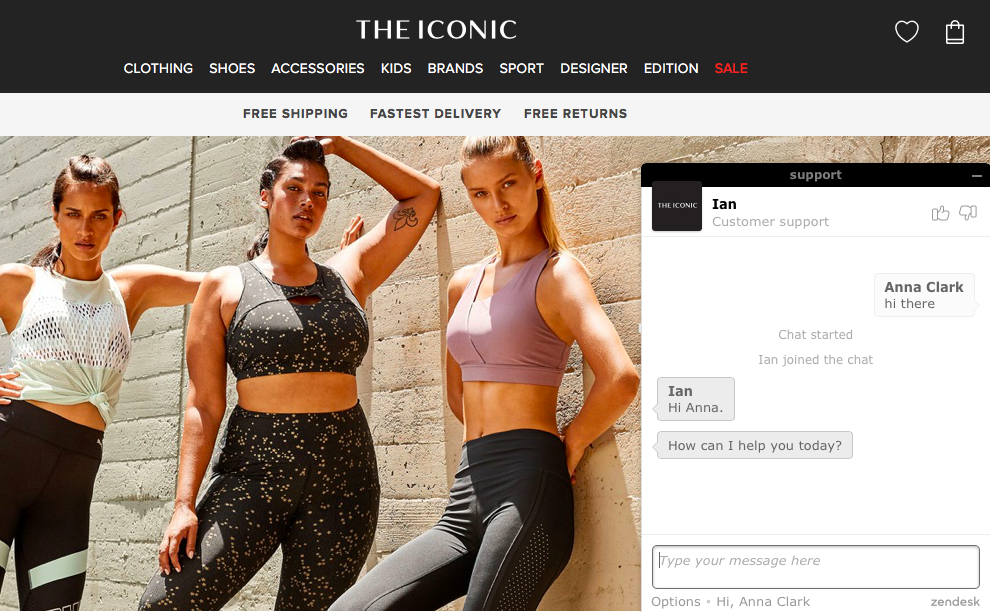Click THE ICONIC avatar in chat header

677,206
